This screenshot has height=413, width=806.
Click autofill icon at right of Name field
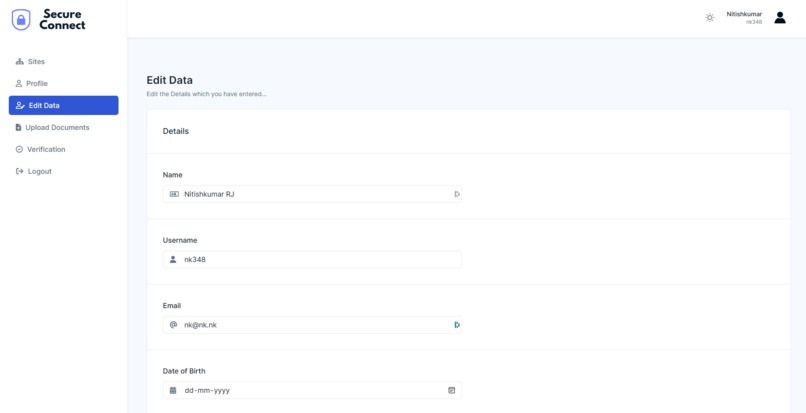click(457, 194)
